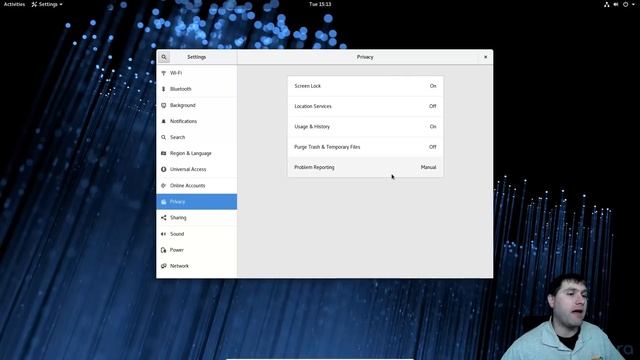
Task: Open the Screen Lock row
Action: click(x=365, y=86)
